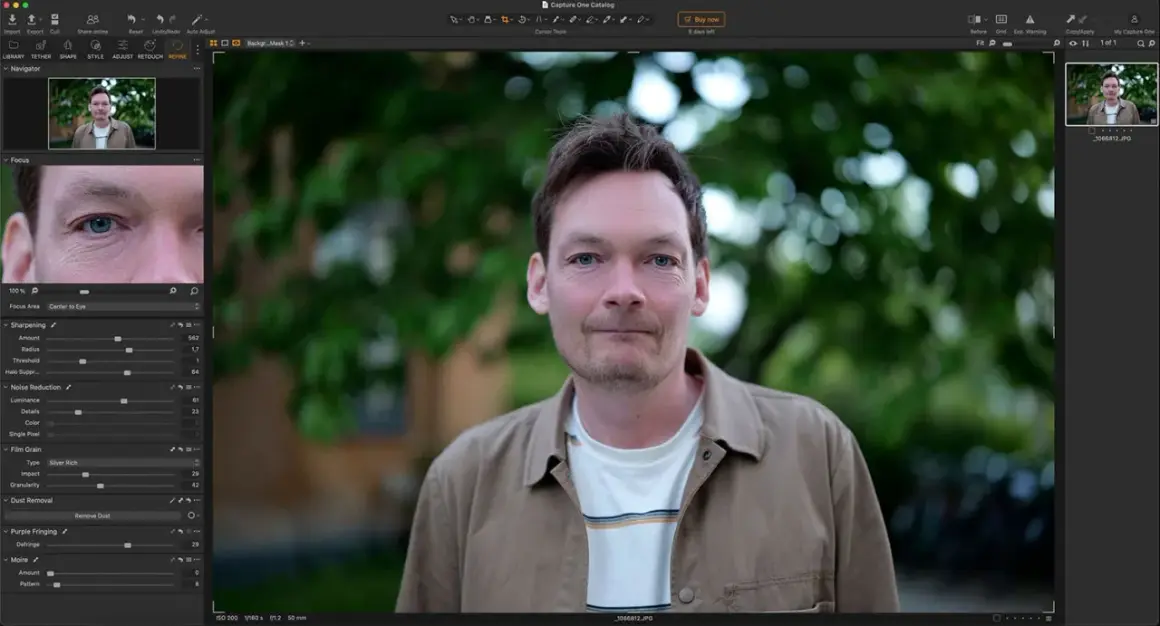The image size is (1160, 626).
Task: Click the Noise Reduction reset arrow
Action: 180,387
